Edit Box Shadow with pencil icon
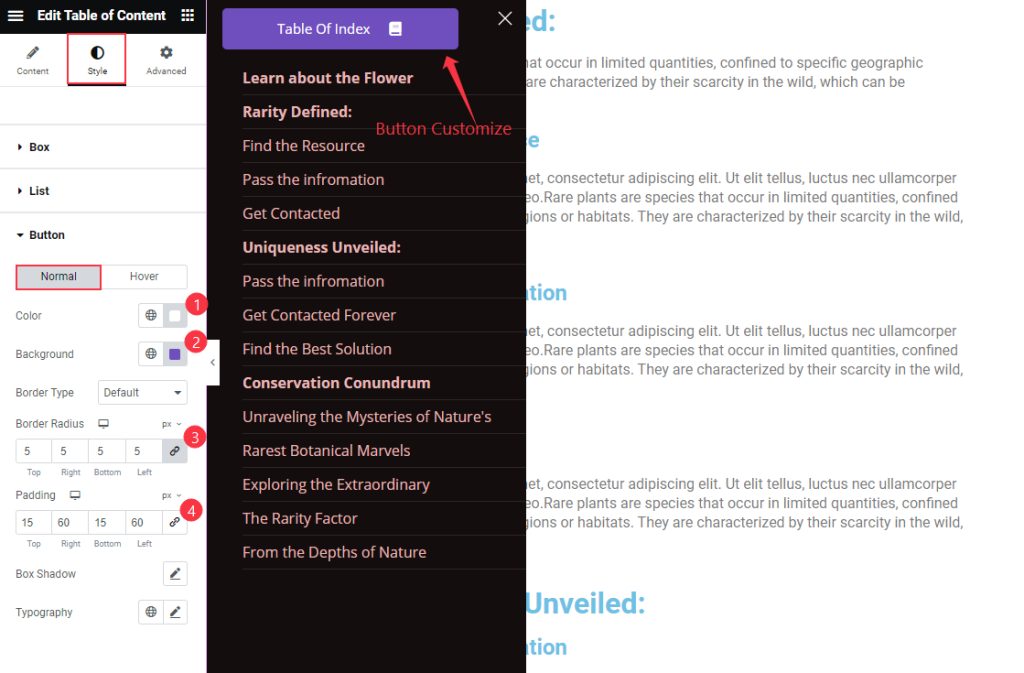The width and height of the screenshot is (1024, 673). (175, 574)
